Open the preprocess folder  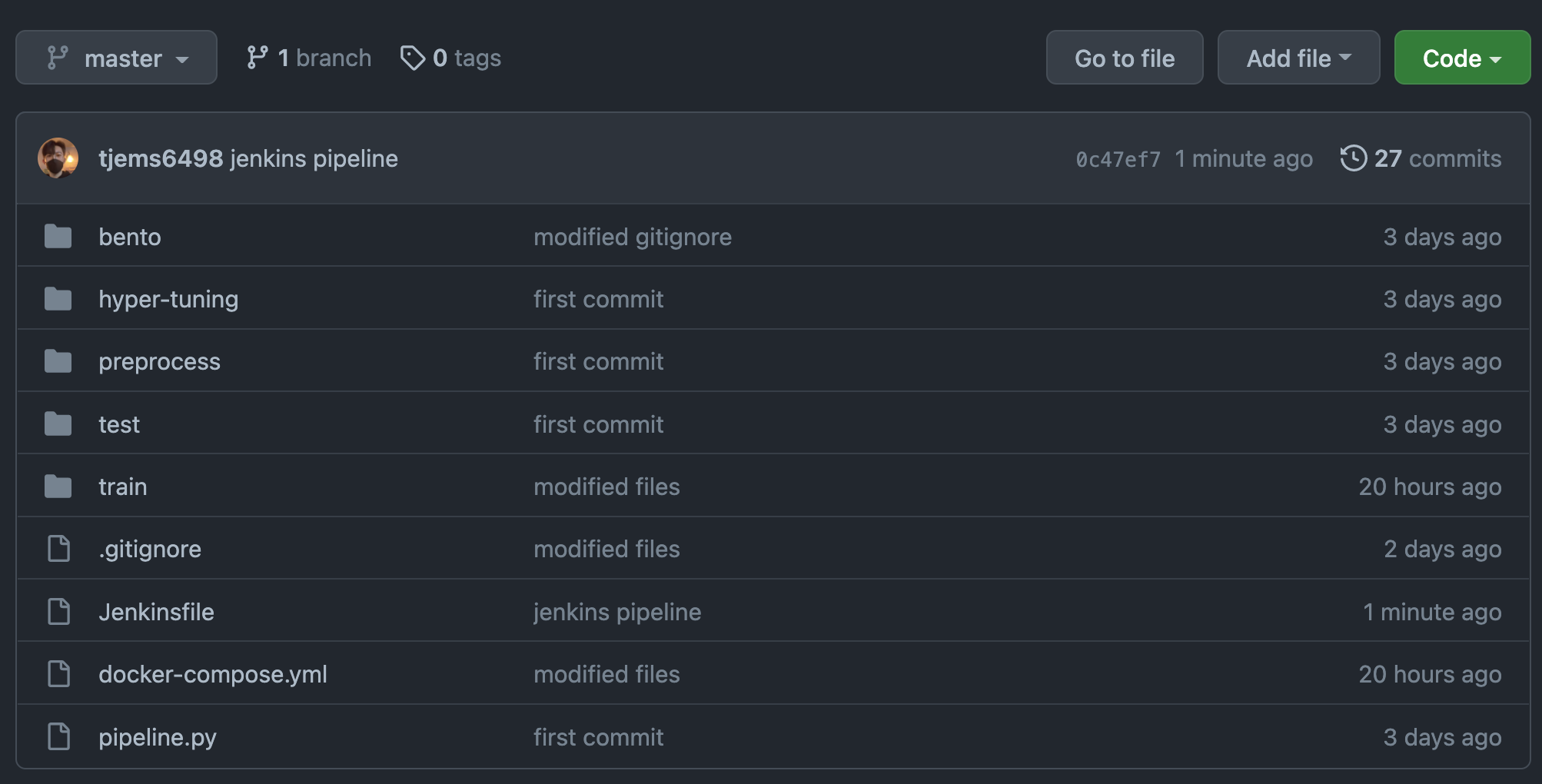(x=159, y=361)
